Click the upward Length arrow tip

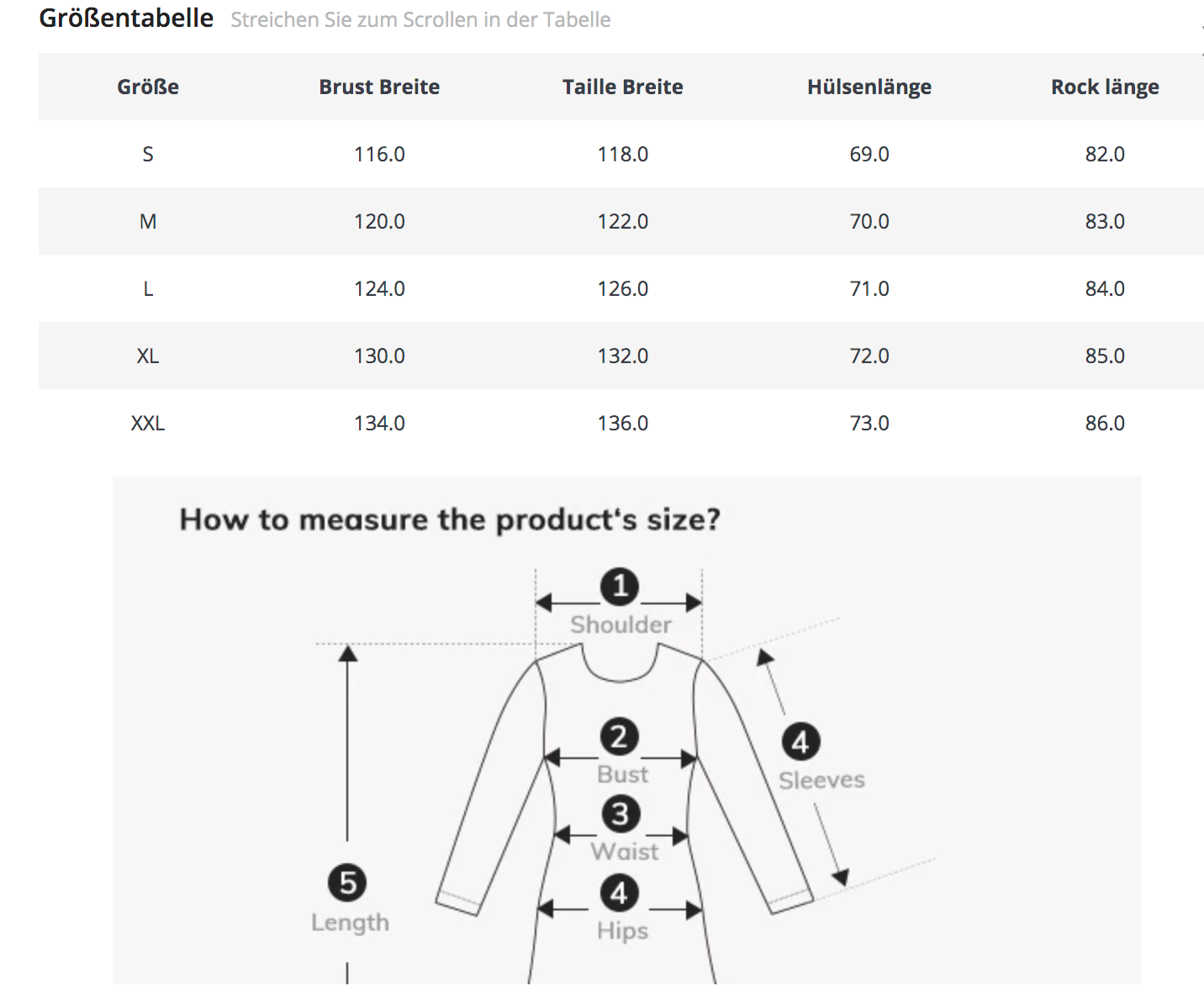point(347,651)
